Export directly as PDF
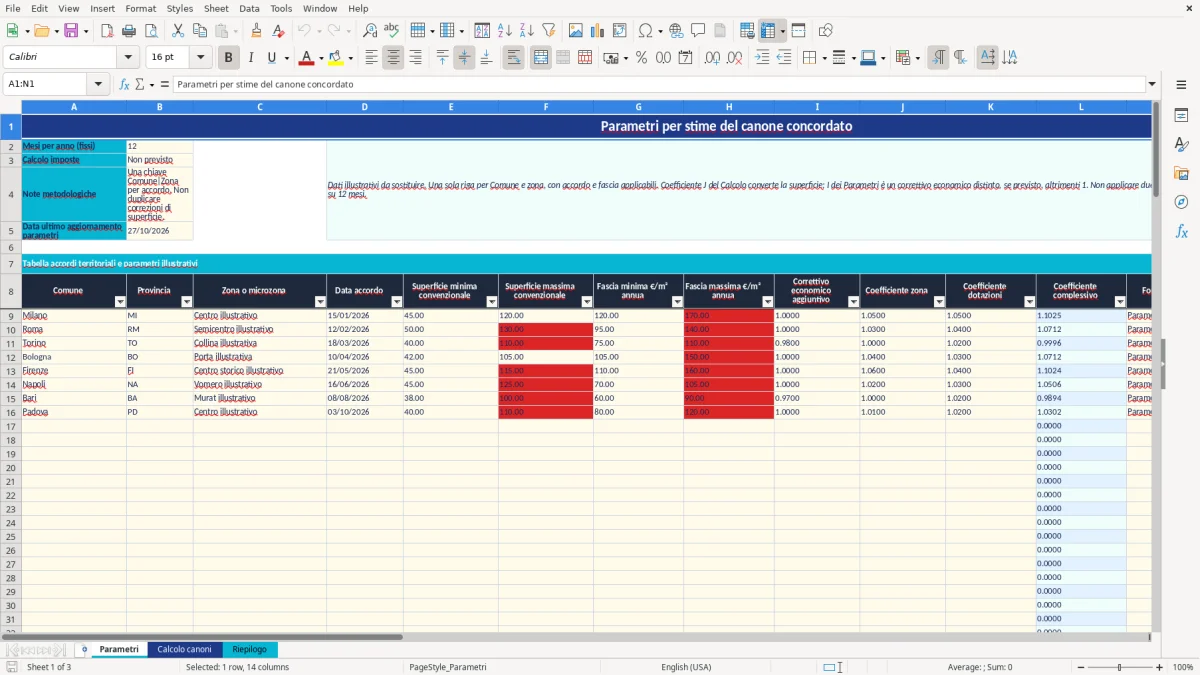The image size is (1200, 675). tap(108, 31)
